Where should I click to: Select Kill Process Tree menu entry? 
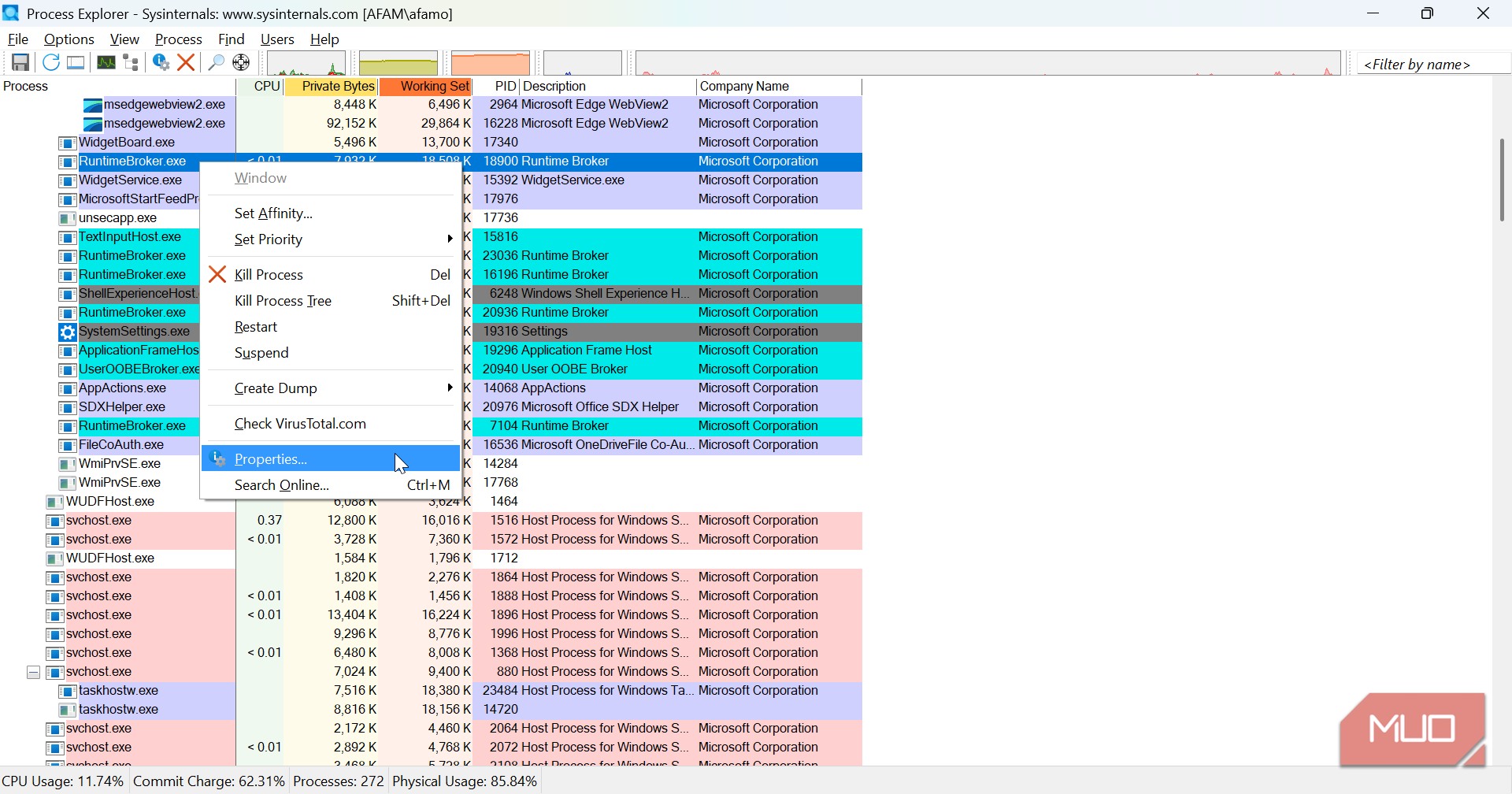331,301
